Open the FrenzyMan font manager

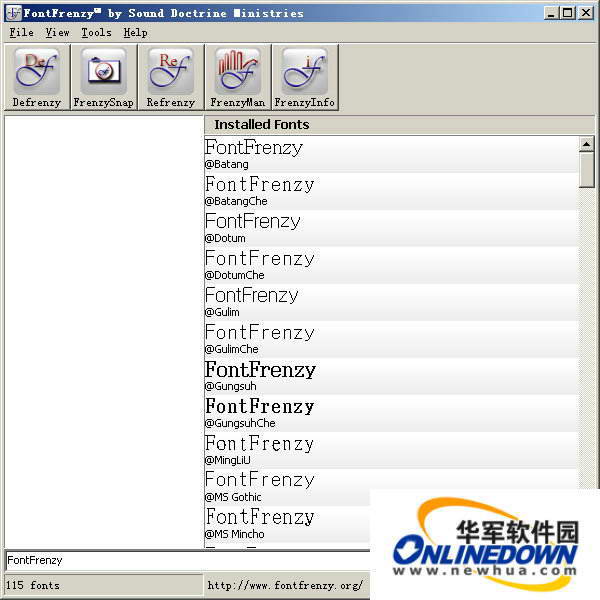(238, 78)
